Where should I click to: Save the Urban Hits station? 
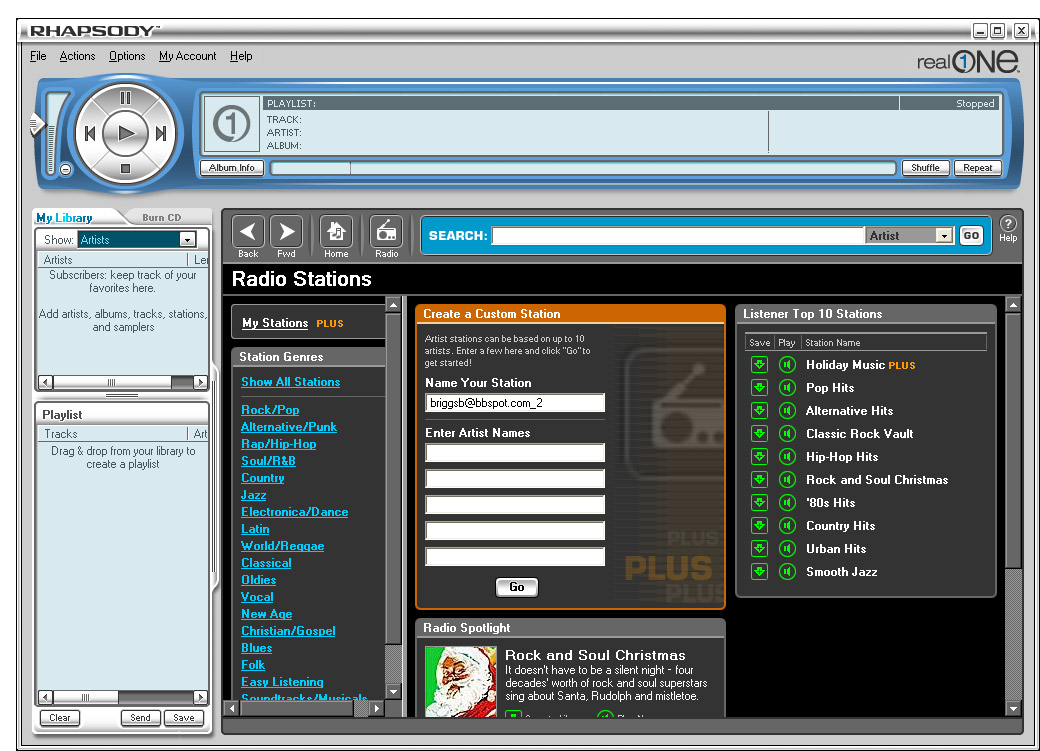tap(759, 549)
